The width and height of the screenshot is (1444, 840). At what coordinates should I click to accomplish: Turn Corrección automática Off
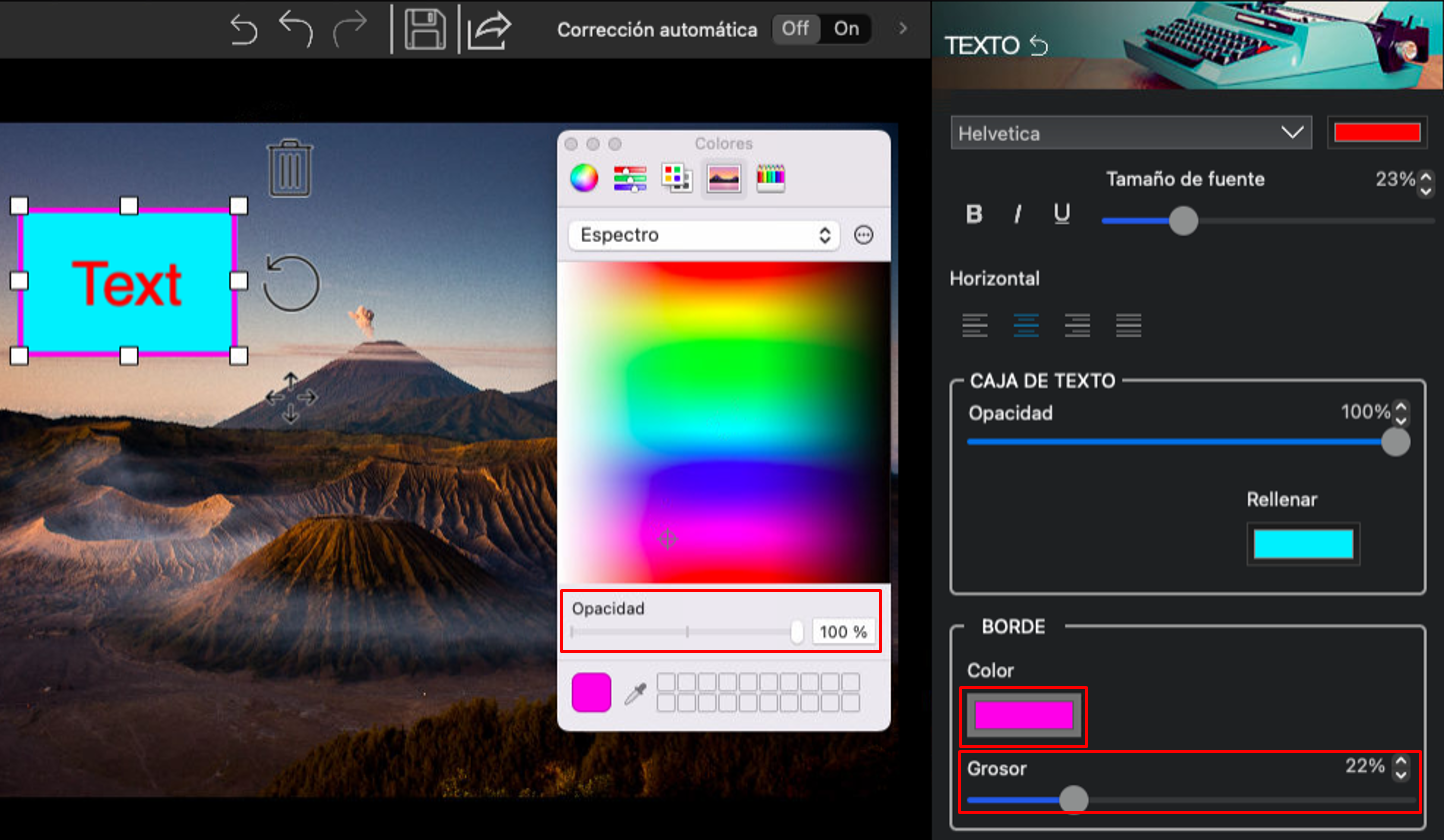pyautogui.click(x=796, y=29)
